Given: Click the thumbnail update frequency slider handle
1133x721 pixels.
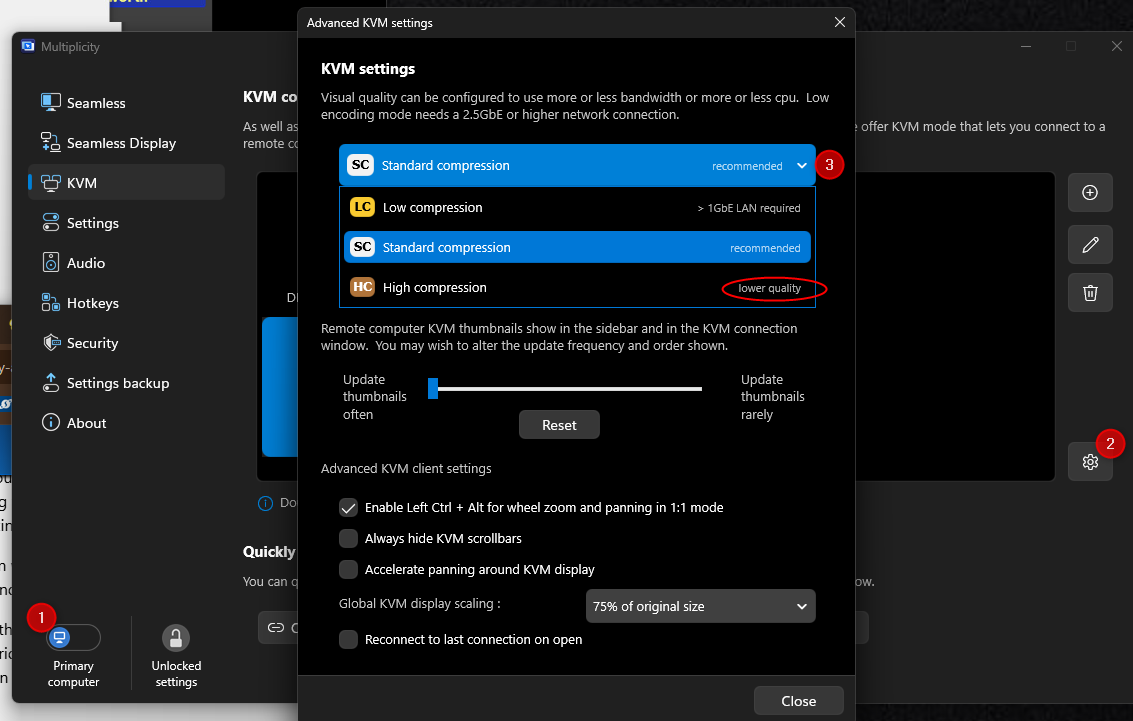Looking at the screenshot, I should (x=433, y=388).
